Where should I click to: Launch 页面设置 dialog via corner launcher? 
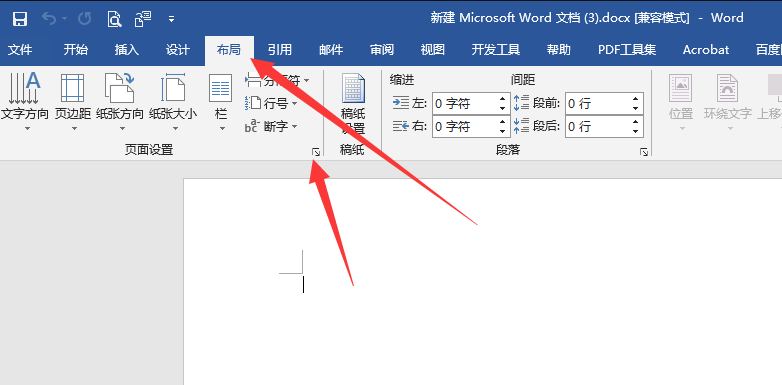[x=316, y=152]
